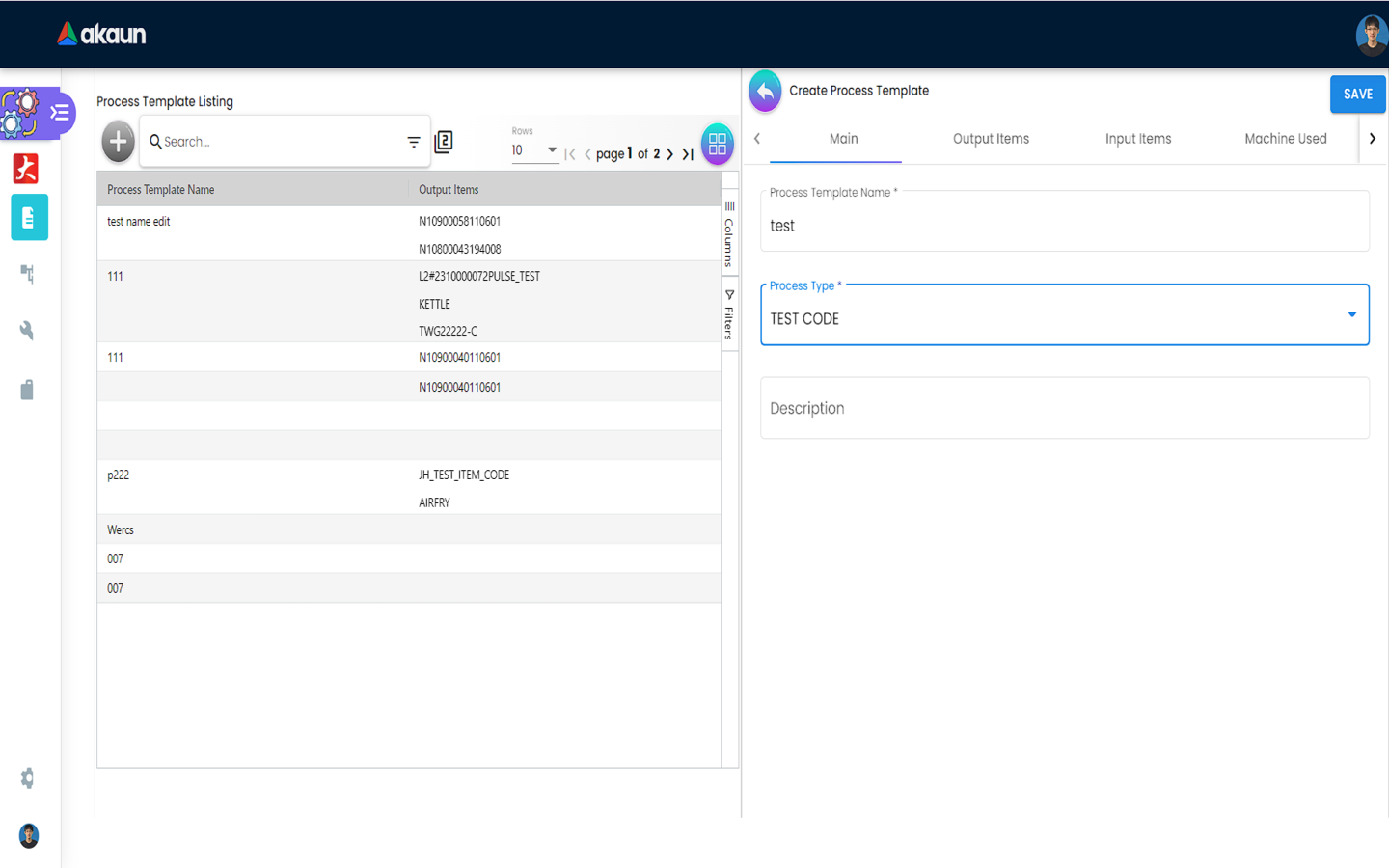Click the gray plus add-template button
Screen dimensions: 1389x868
pos(118,143)
